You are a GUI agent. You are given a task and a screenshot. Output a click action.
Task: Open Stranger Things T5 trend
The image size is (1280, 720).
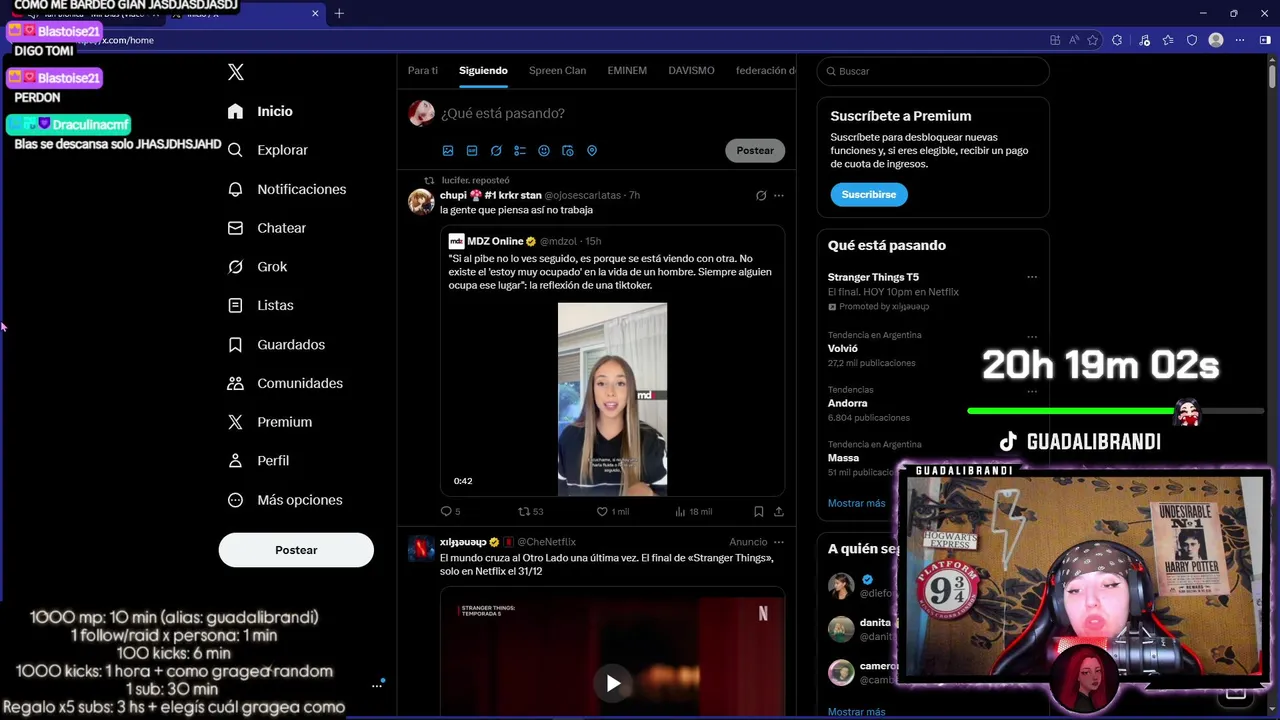point(873,277)
